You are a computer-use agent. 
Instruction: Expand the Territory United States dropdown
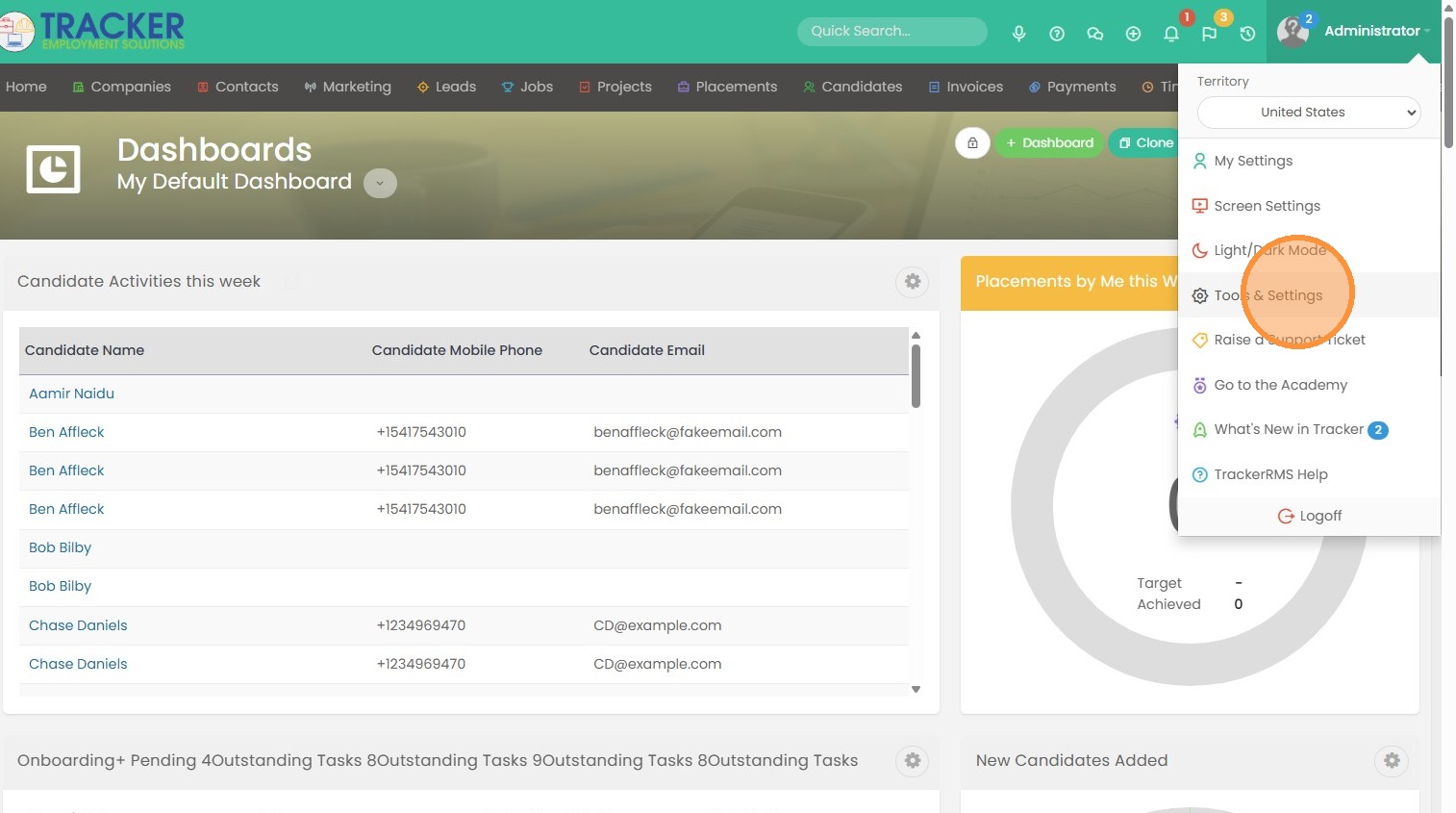pyautogui.click(x=1308, y=113)
